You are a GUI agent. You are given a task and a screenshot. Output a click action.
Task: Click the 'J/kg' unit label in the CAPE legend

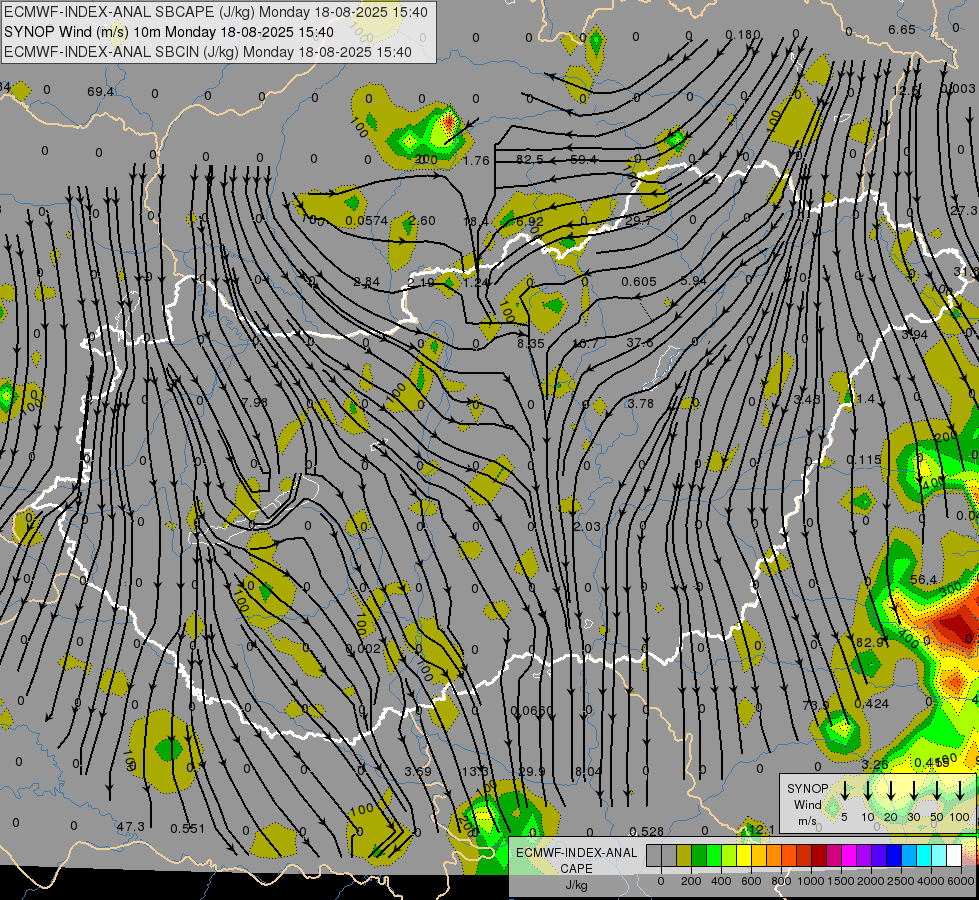coord(576,885)
